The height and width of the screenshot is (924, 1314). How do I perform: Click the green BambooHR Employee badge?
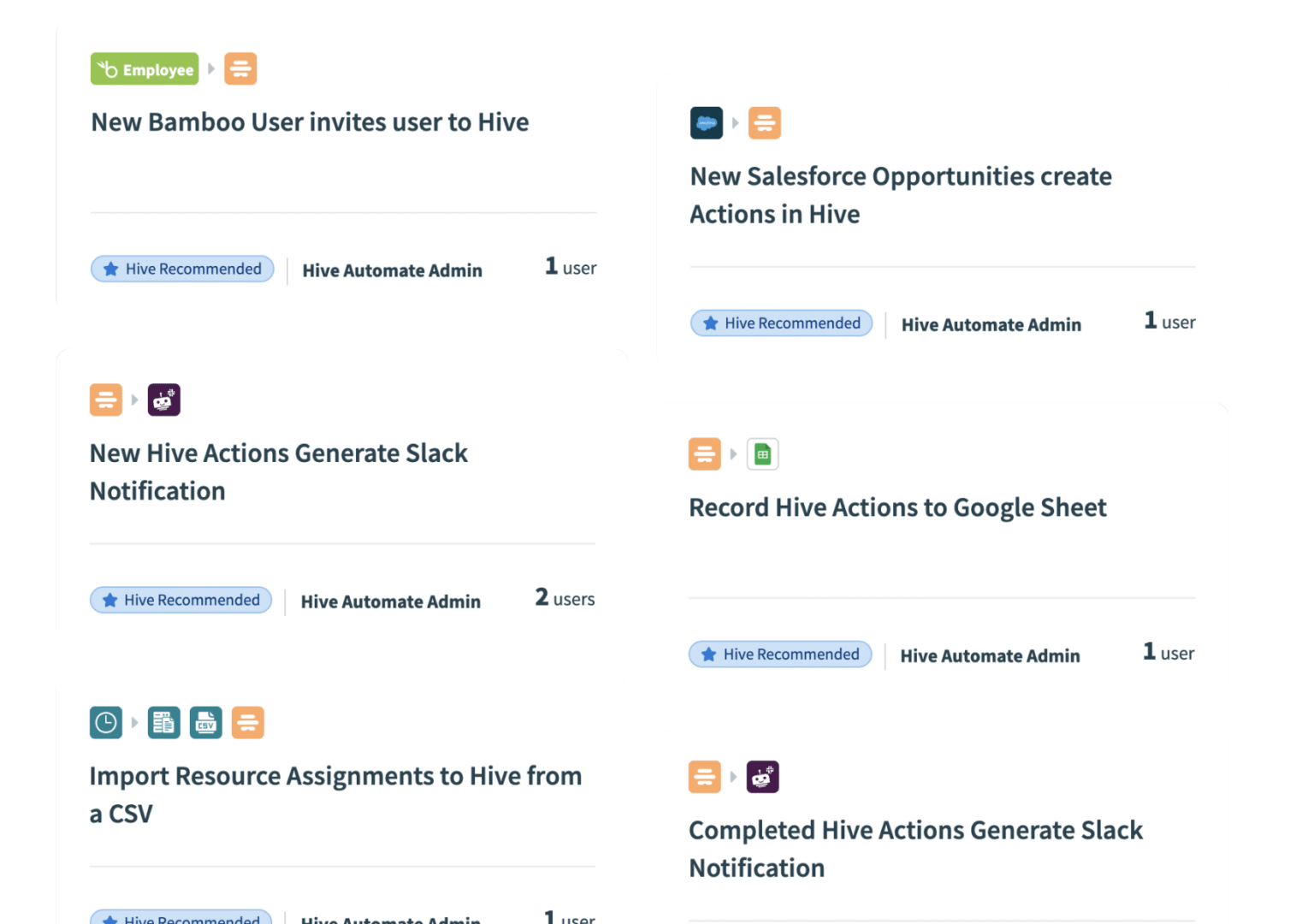(x=145, y=69)
